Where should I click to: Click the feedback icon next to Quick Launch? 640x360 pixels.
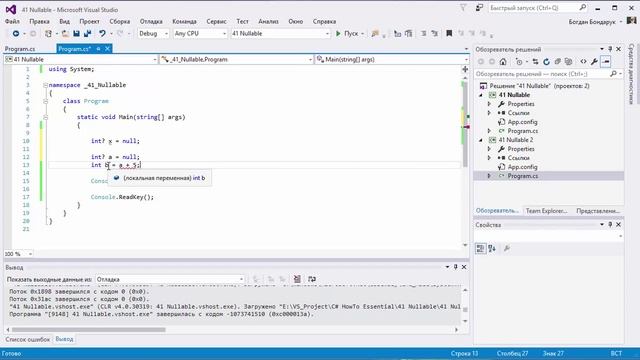(x=479, y=8)
